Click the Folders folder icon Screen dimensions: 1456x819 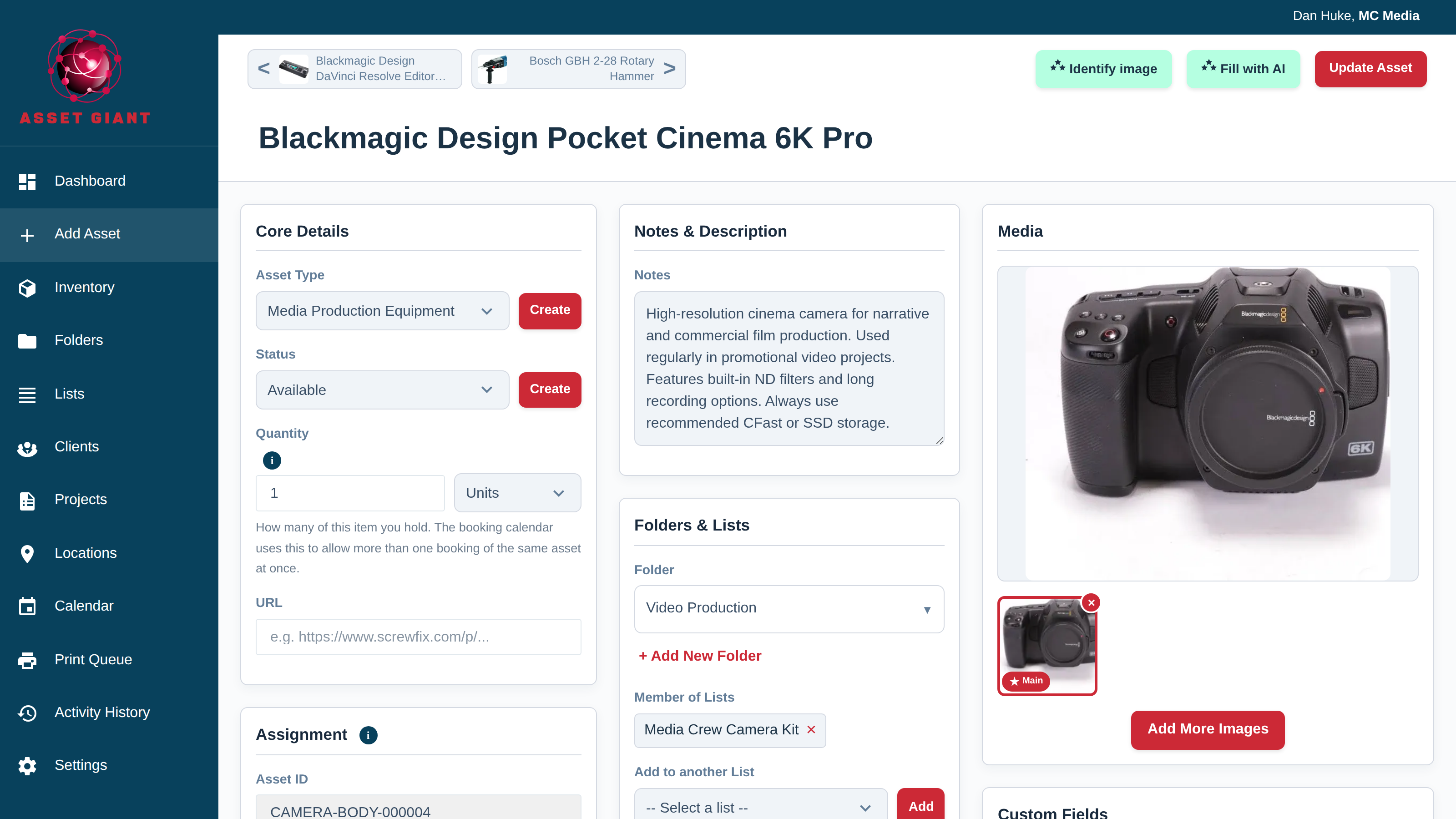coord(27,341)
